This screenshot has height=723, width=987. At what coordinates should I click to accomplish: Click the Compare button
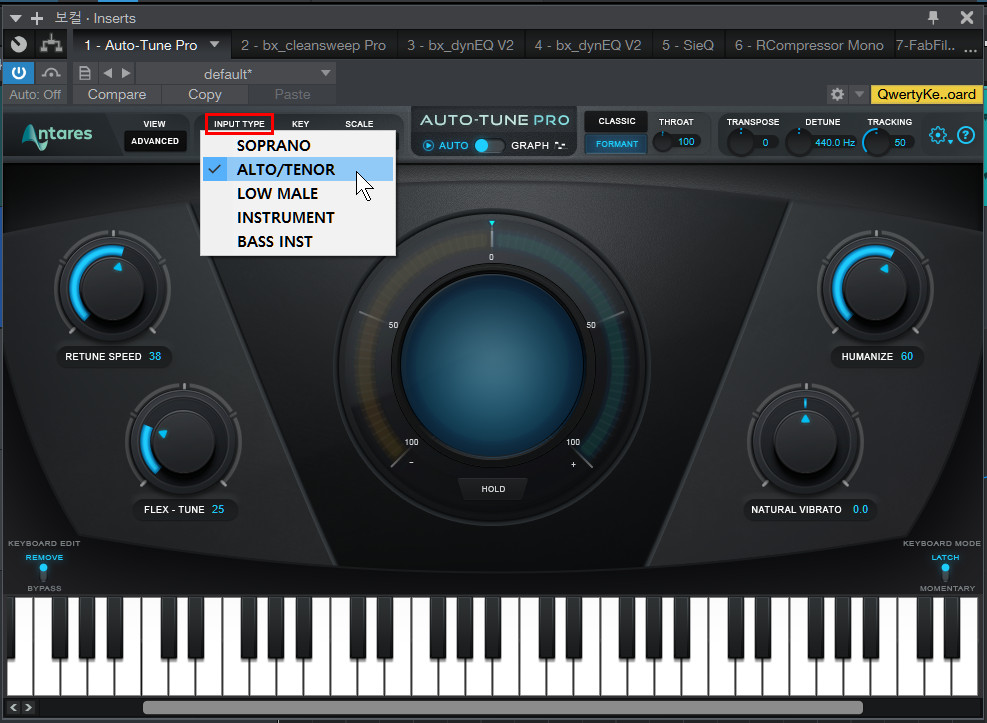click(x=116, y=94)
